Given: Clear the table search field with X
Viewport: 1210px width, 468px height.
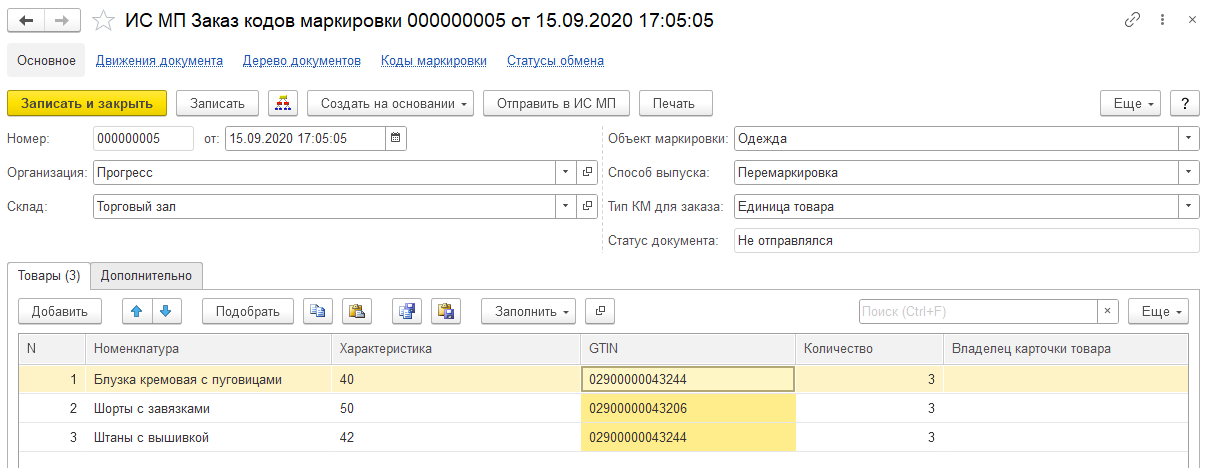Looking at the screenshot, I should pos(1107,311).
